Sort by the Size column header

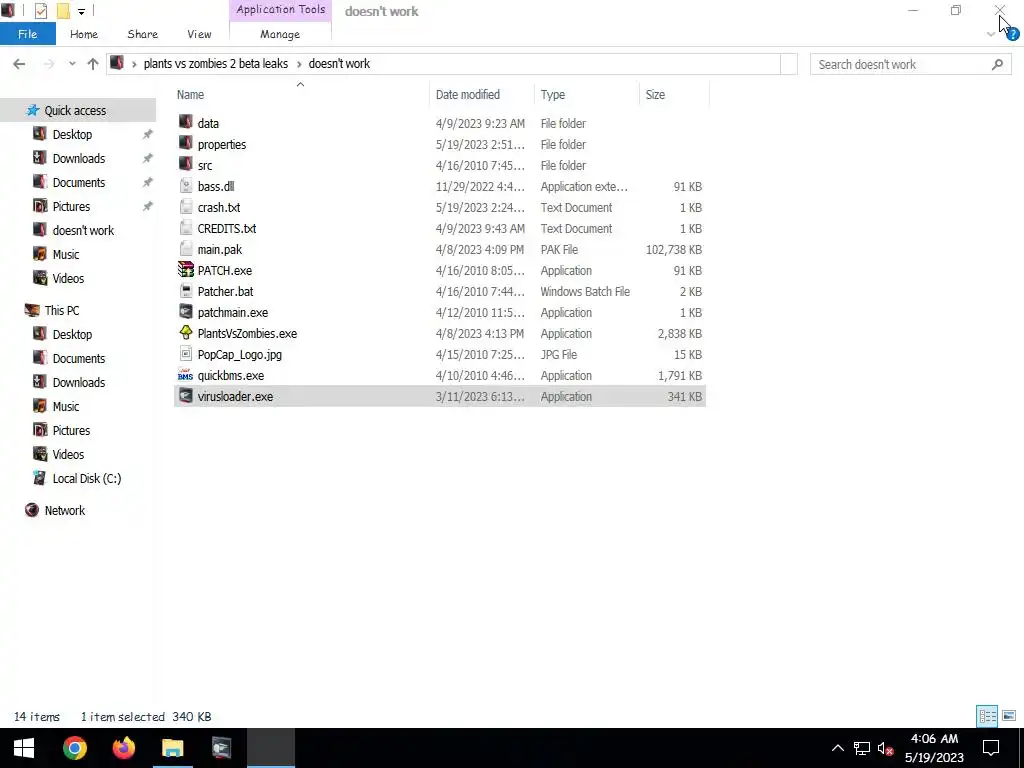point(655,95)
